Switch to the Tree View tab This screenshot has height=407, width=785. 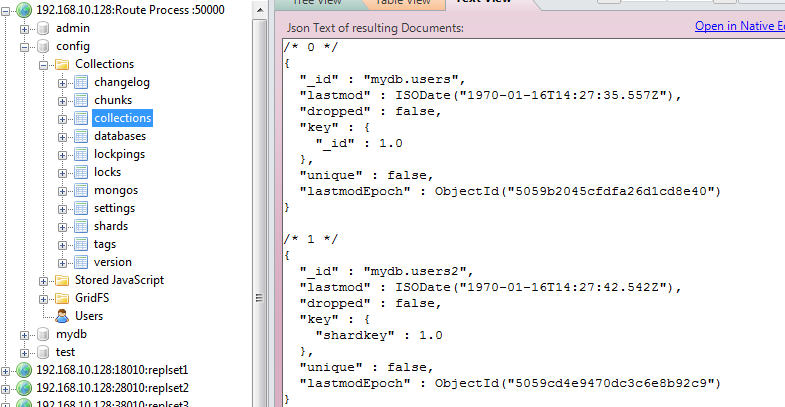tap(317, 3)
